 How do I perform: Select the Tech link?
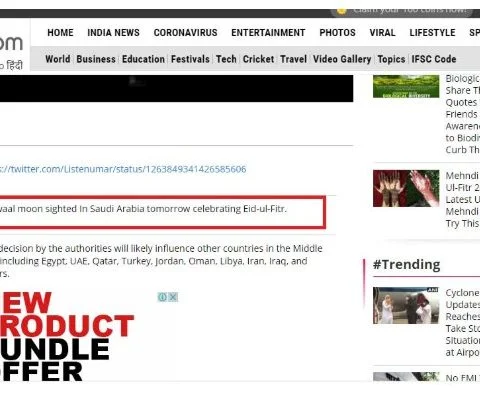226,59
